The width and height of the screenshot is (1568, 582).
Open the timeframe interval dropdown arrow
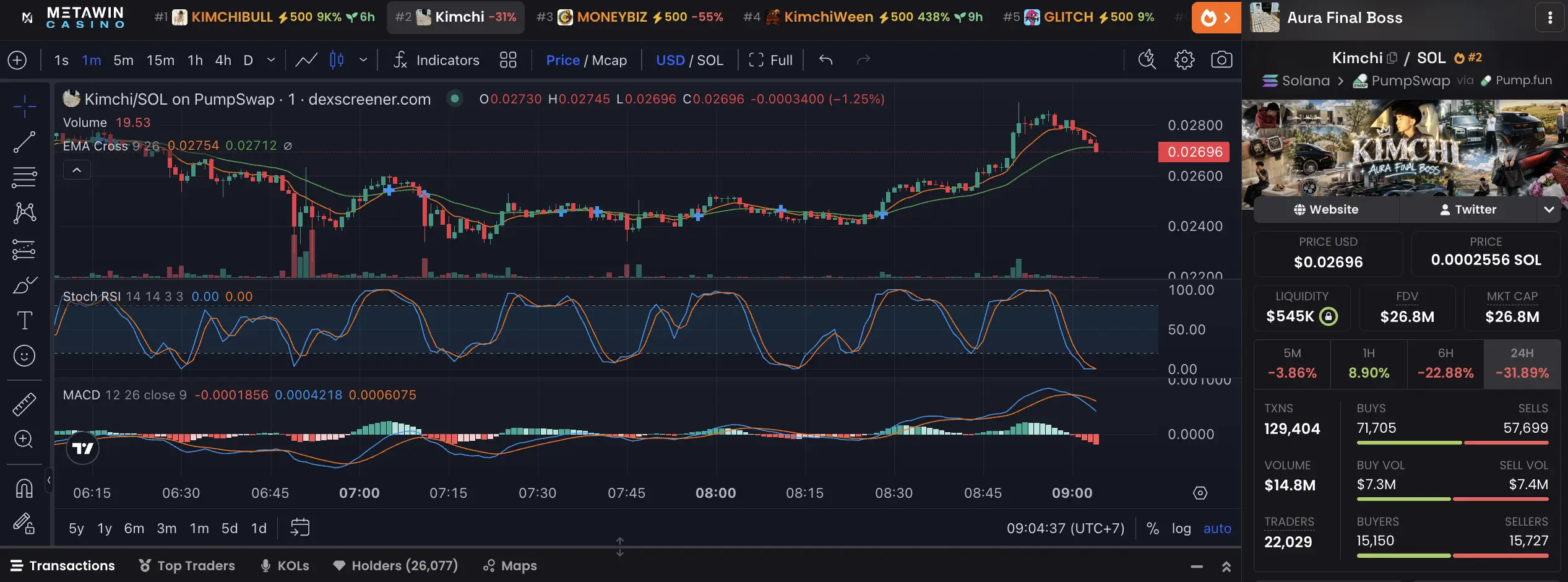(271, 60)
